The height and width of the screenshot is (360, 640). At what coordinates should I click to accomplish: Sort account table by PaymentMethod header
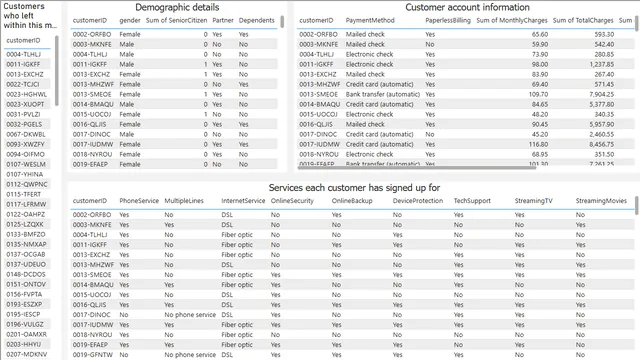[x=370, y=20]
